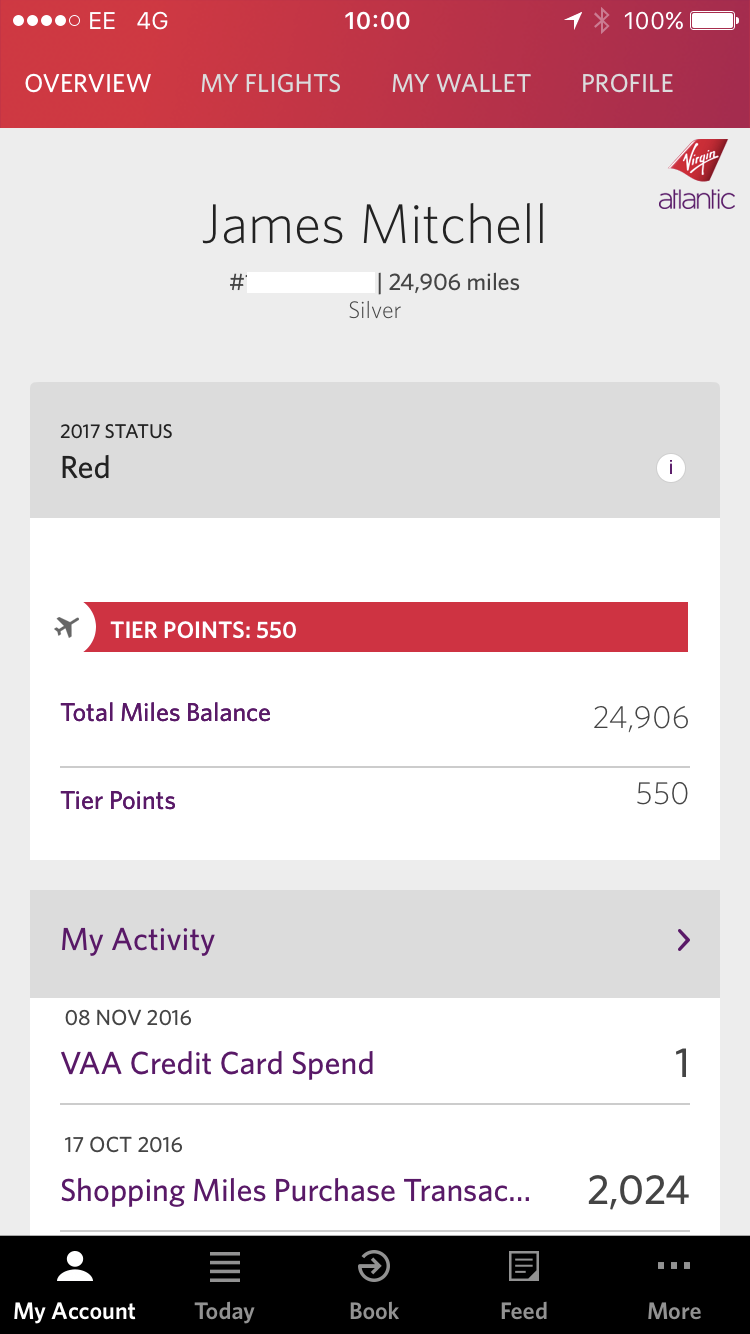The height and width of the screenshot is (1334, 750).
Task: Switch to the Profile tab
Action: 627,84
